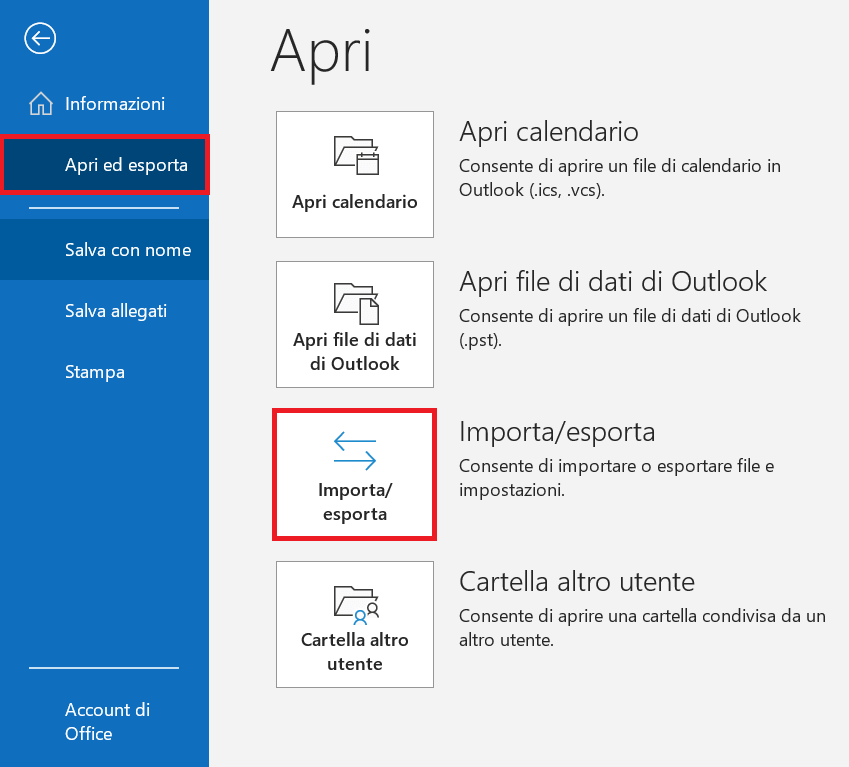Click the Cartella altro utente heading
849x767 pixels.
tap(577, 582)
